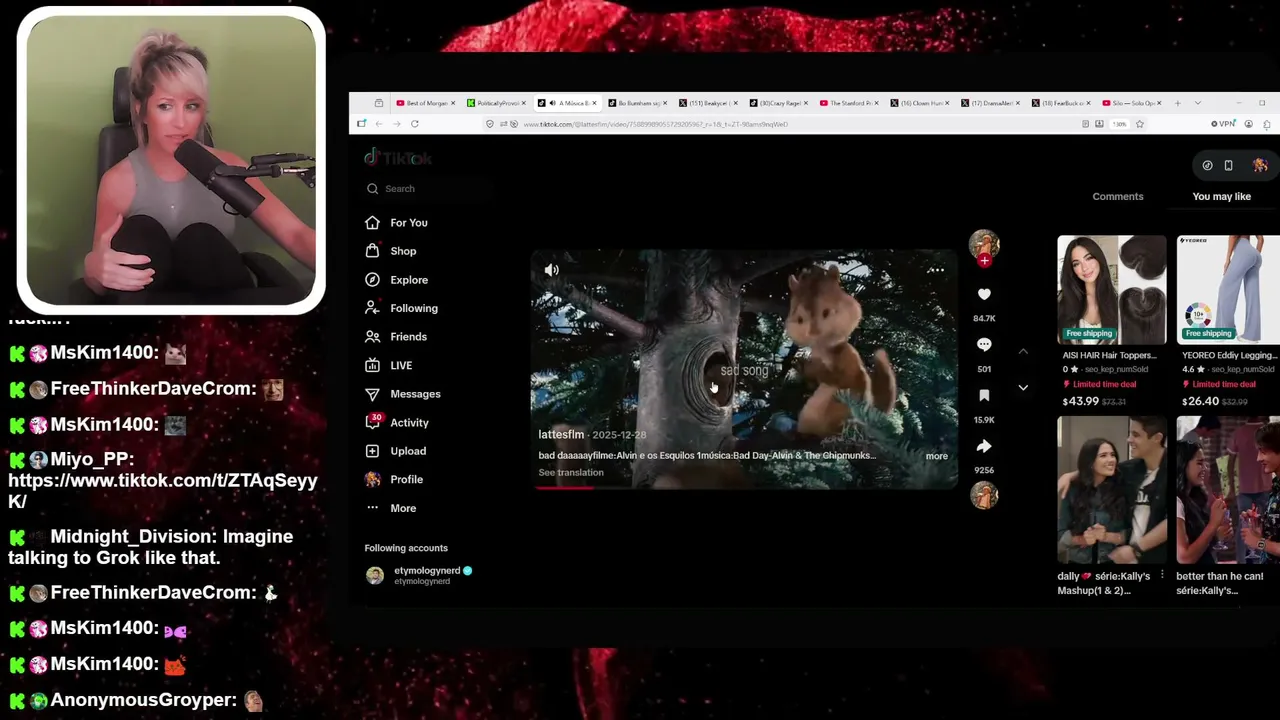
Task: Open the Friends page in the sidebar
Action: tap(396, 337)
